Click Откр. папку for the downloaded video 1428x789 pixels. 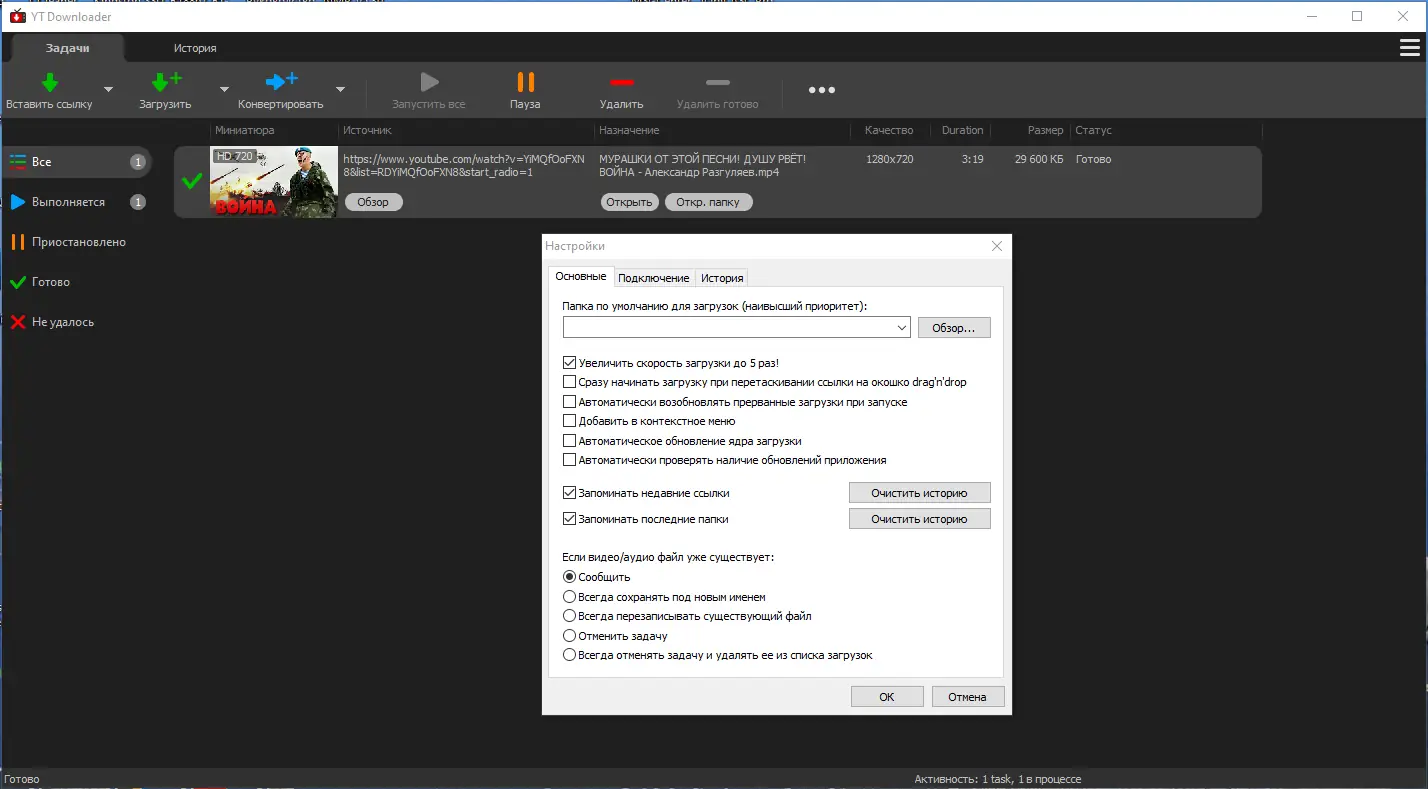pos(708,201)
